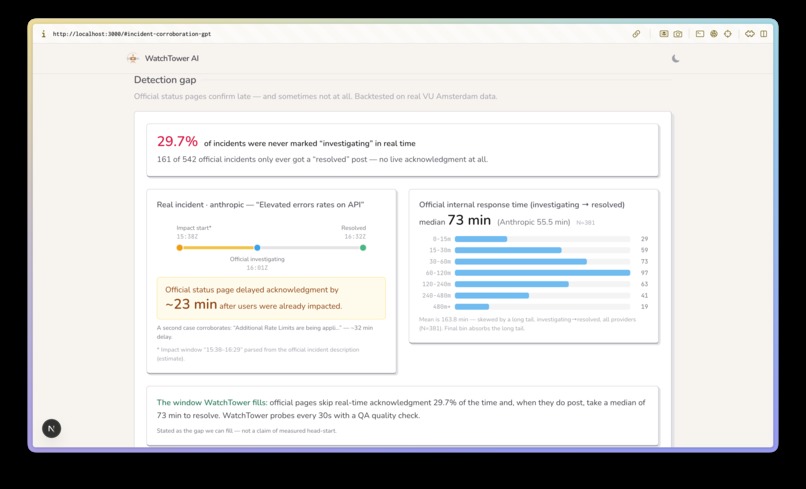Click "Official internal response time" card title
Viewport: 806px width, 489px height.
[x=522, y=205]
